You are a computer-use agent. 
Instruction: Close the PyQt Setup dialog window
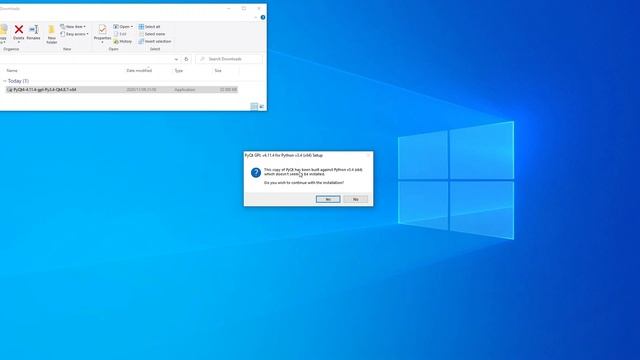pos(369,155)
